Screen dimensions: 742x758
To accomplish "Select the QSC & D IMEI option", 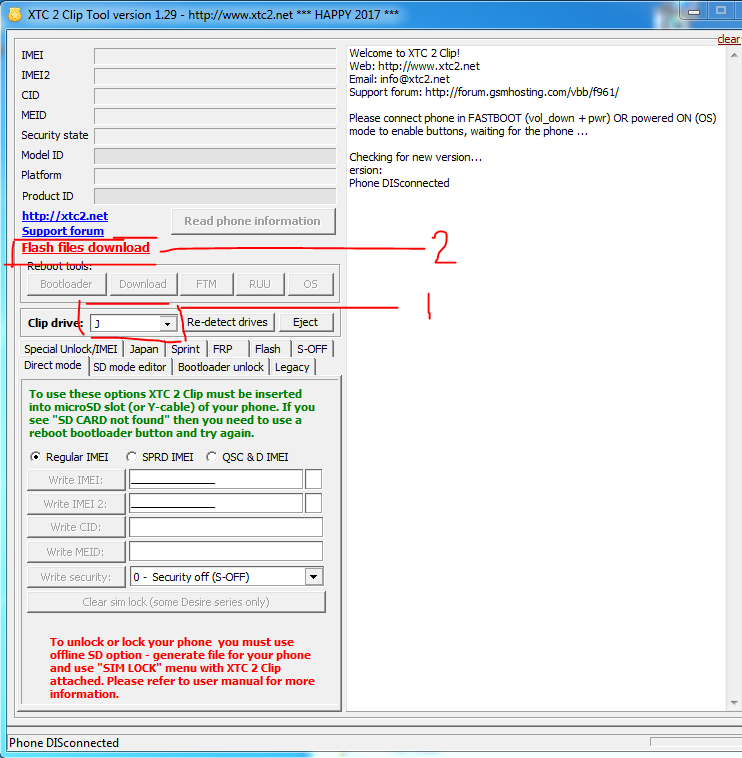I will [x=212, y=457].
